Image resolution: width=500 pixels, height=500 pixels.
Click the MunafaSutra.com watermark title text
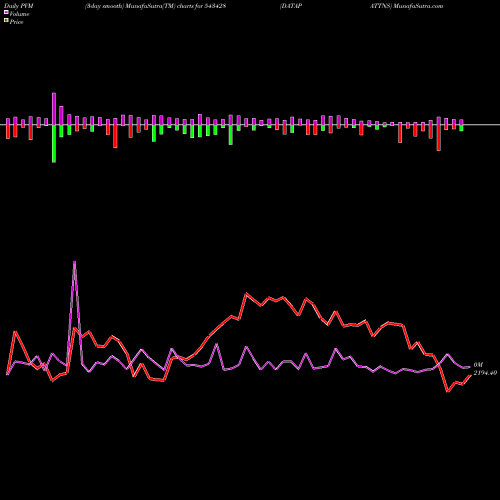pos(418,6)
